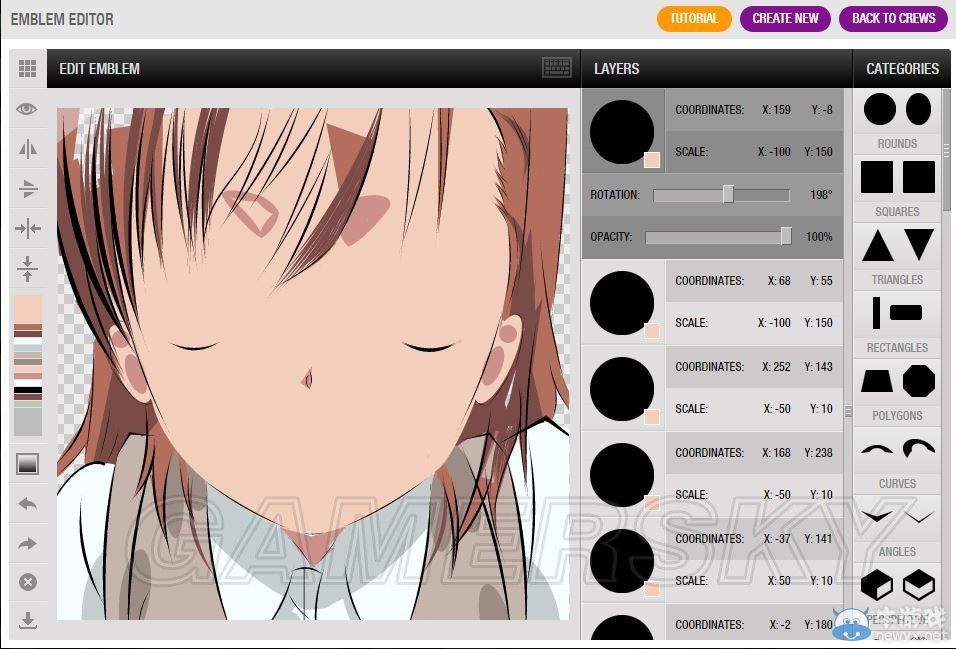Flip the shape vertically

[x=27, y=189]
